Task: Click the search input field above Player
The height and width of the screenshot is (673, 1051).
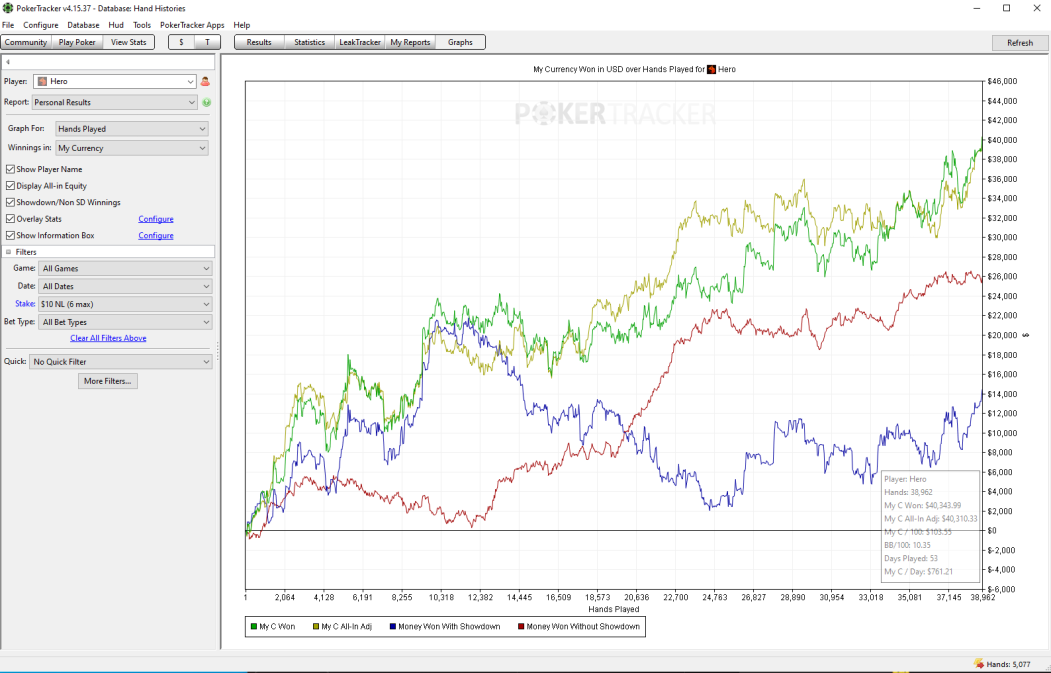Action: pos(108,62)
